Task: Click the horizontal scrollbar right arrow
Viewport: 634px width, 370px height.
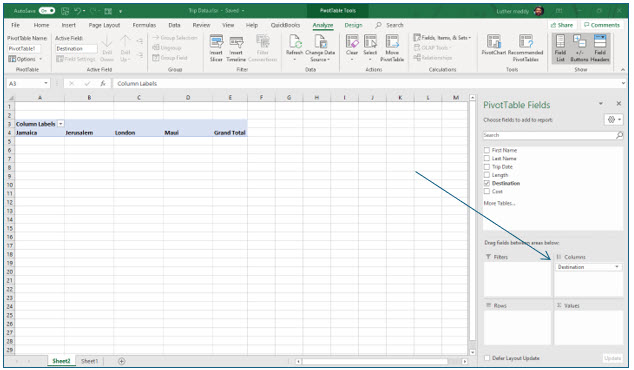Action: (465, 361)
